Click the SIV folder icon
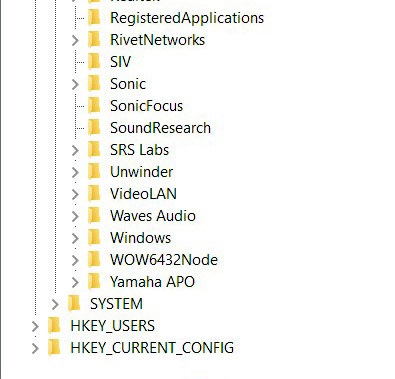 [x=94, y=61]
